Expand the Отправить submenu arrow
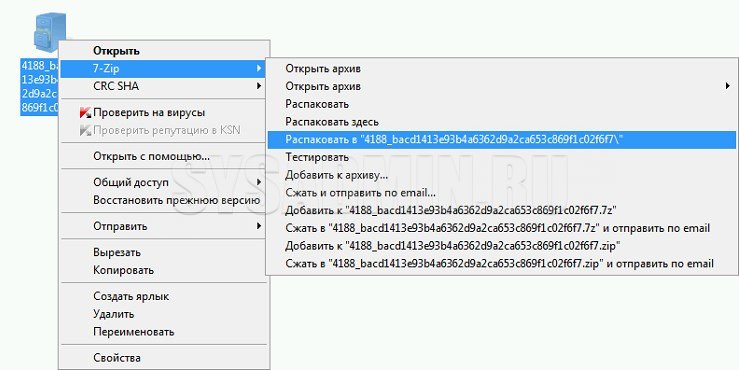The height and width of the screenshot is (370, 739). coord(259,226)
